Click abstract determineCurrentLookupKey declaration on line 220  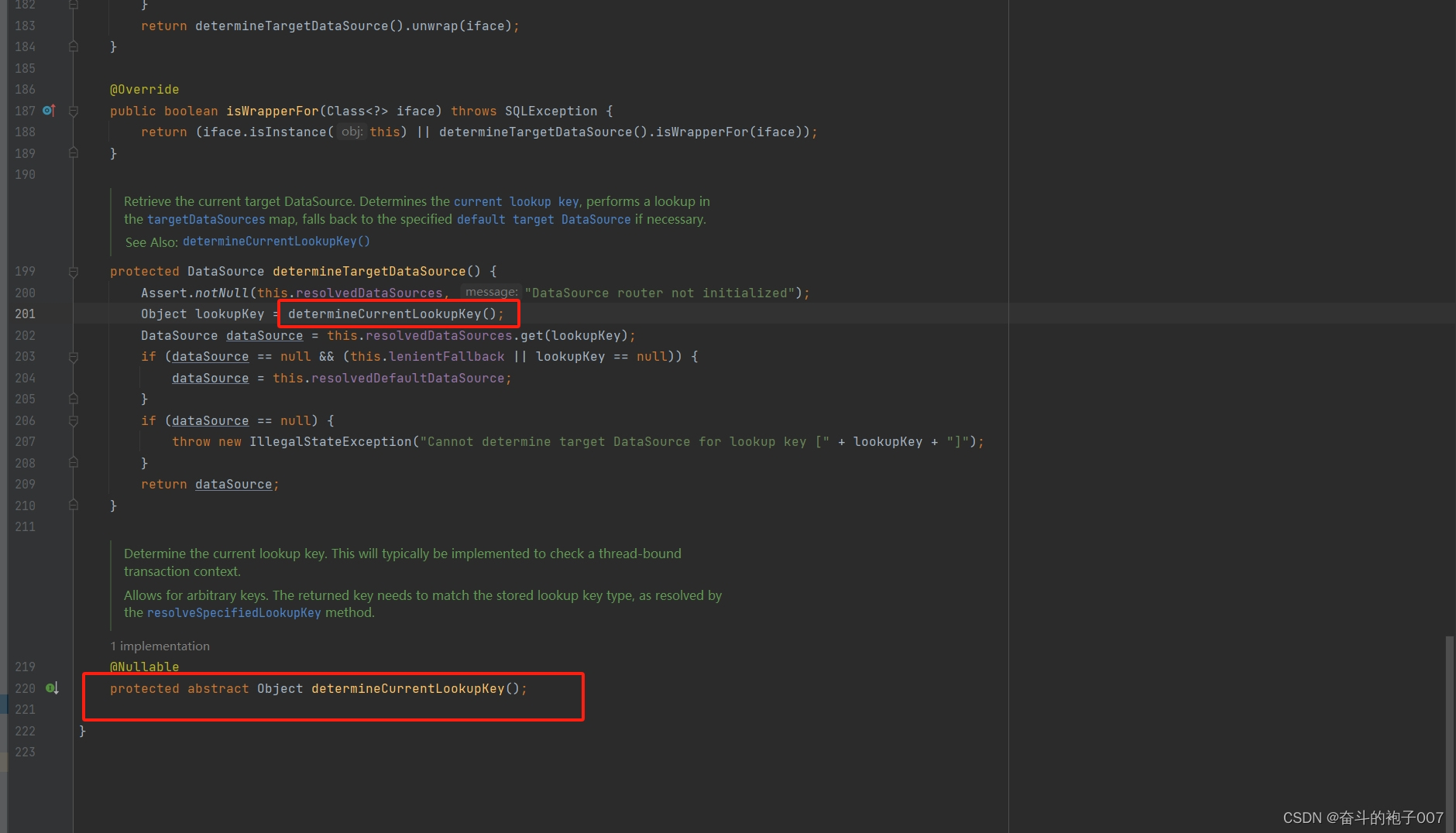[407, 688]
